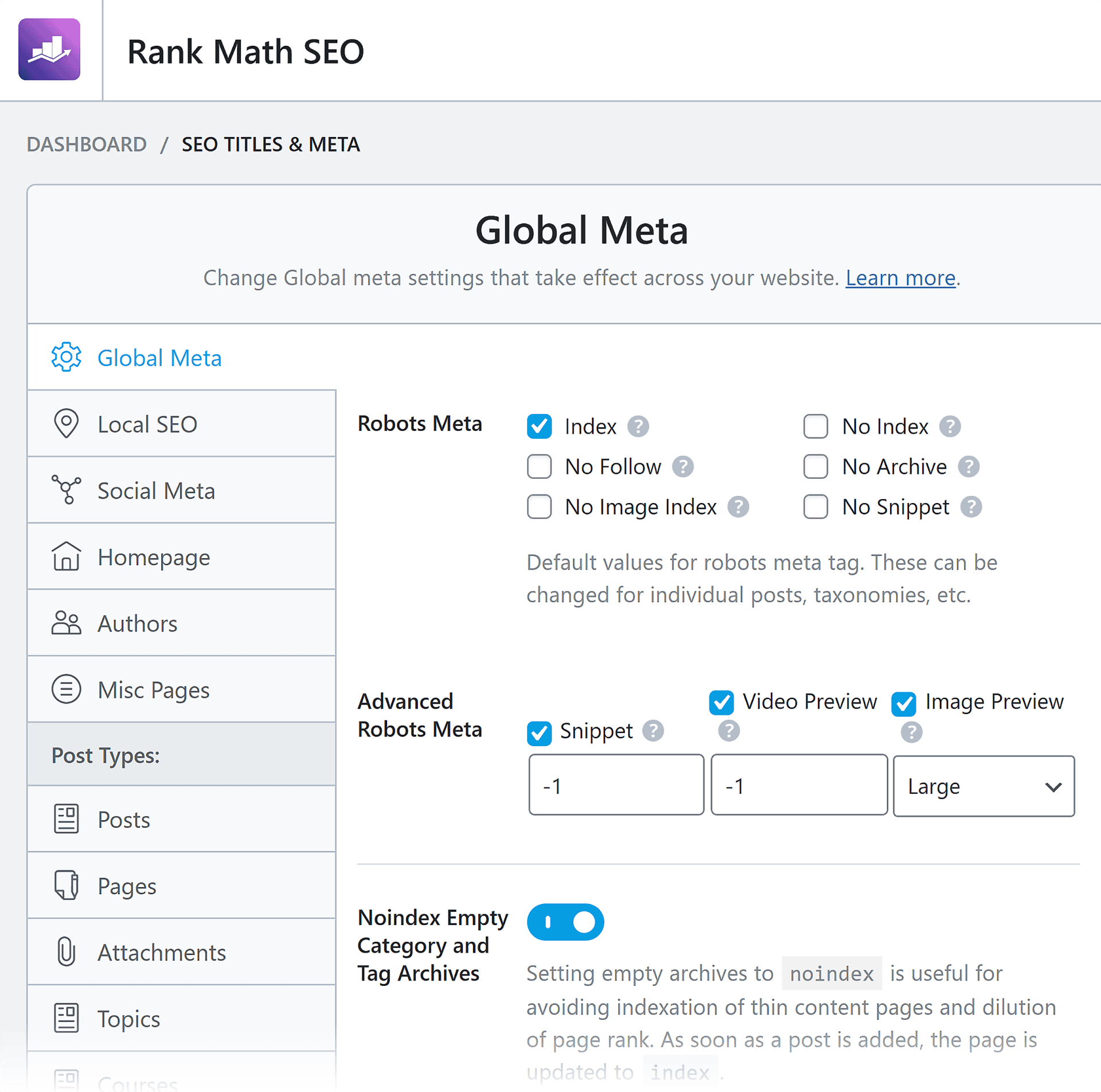The height and width of the screenshot is (1092, 1101).
Task: Click the Homepage house icon
Action: pos(66,557)
